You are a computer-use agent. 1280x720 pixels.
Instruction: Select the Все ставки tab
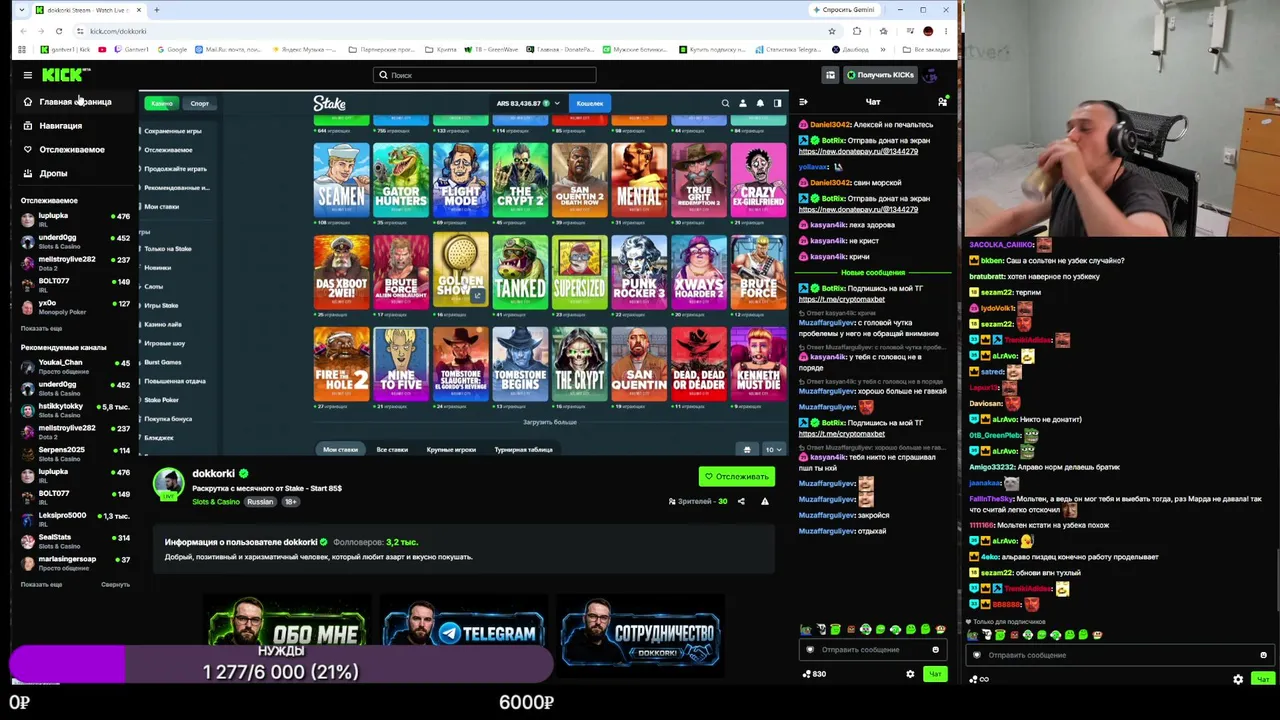tap(392, 449)
